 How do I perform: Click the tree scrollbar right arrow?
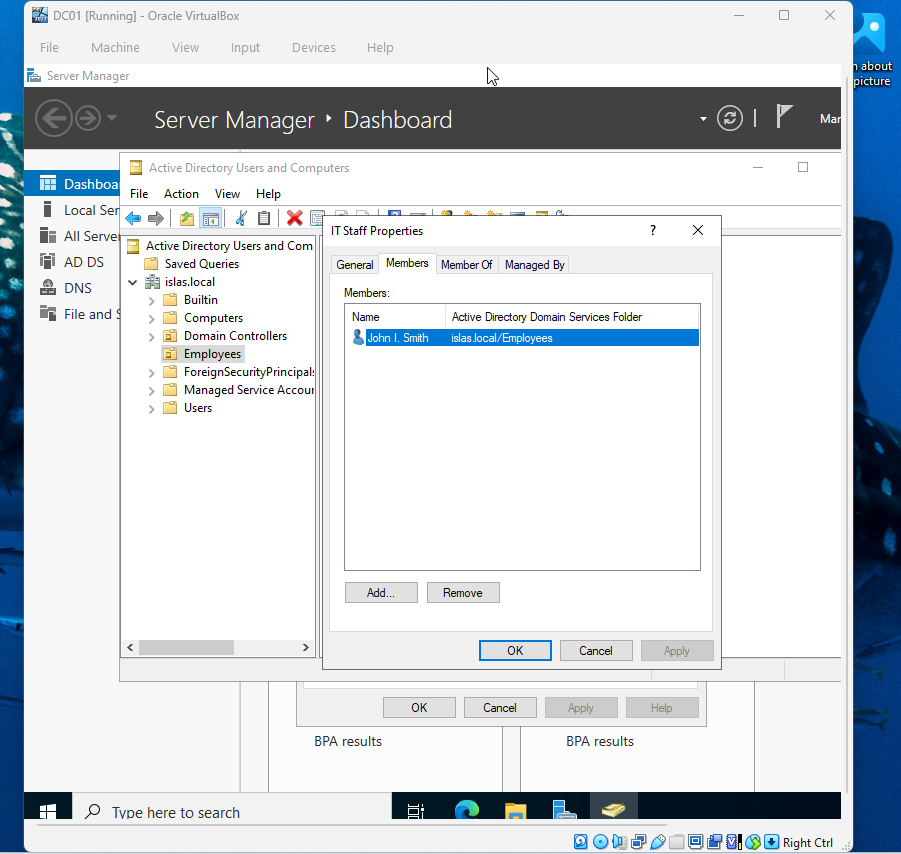pos(306,648)
